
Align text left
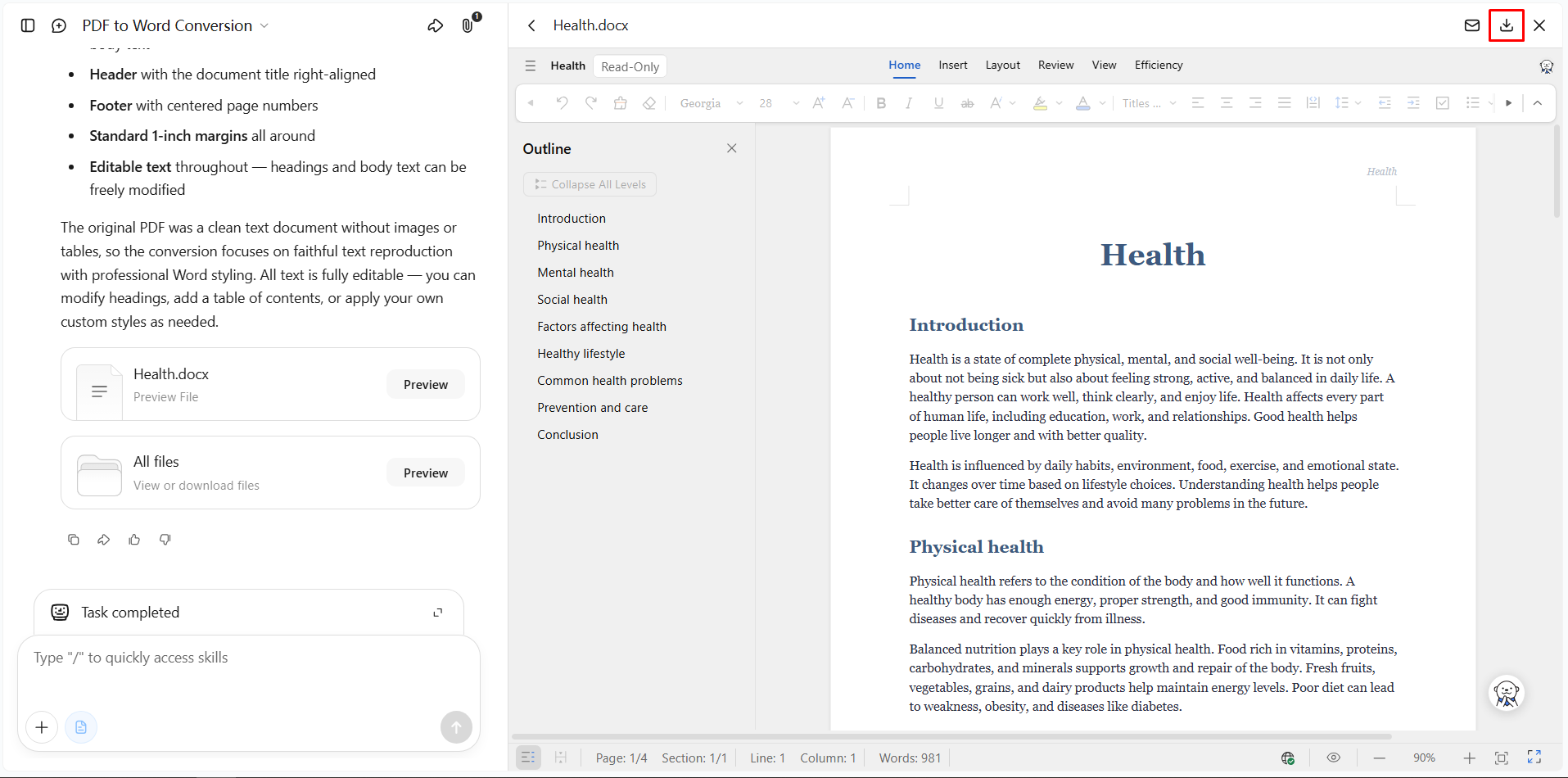[x=1198, y=103]
